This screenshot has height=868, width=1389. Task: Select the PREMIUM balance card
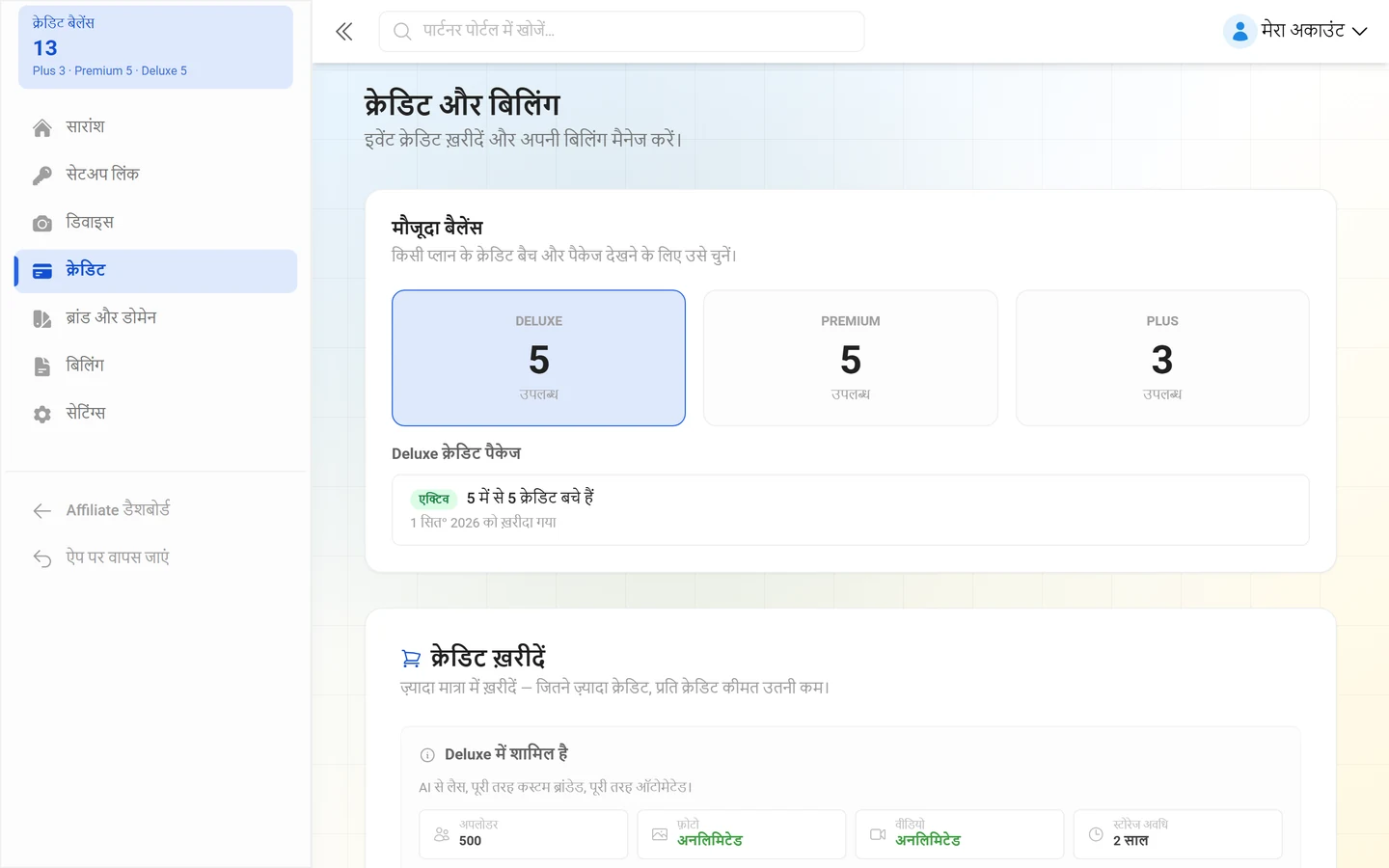pos(851,358)
